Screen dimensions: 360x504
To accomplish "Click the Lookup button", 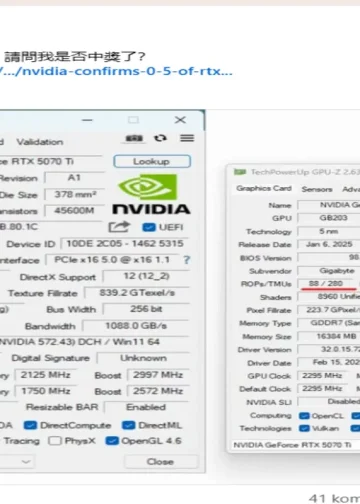I will pos(152,161).
